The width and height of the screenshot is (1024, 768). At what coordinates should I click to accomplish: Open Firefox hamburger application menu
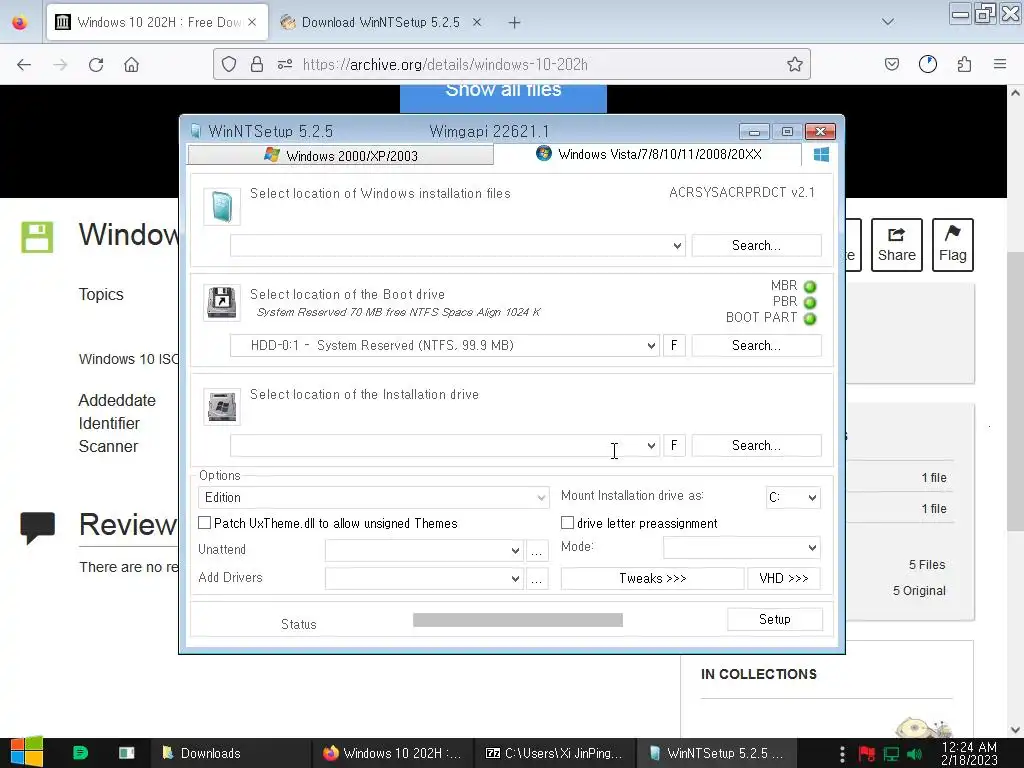click(x=1000, y=64)
